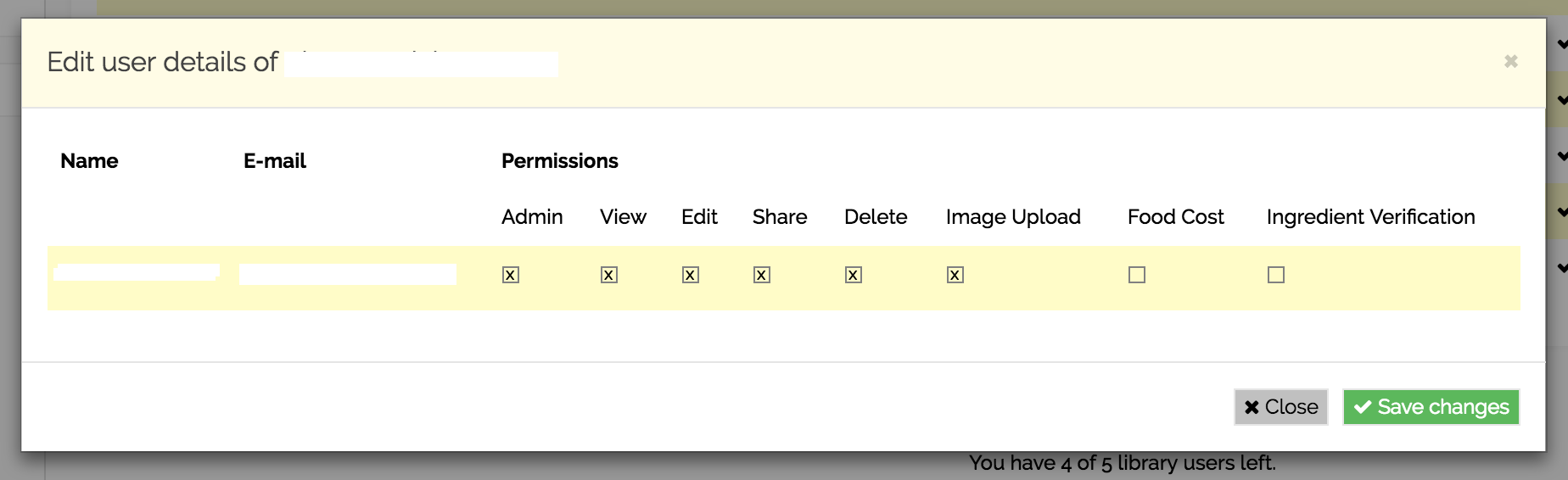Toggle the Share permission checkbox

point(762,275)
